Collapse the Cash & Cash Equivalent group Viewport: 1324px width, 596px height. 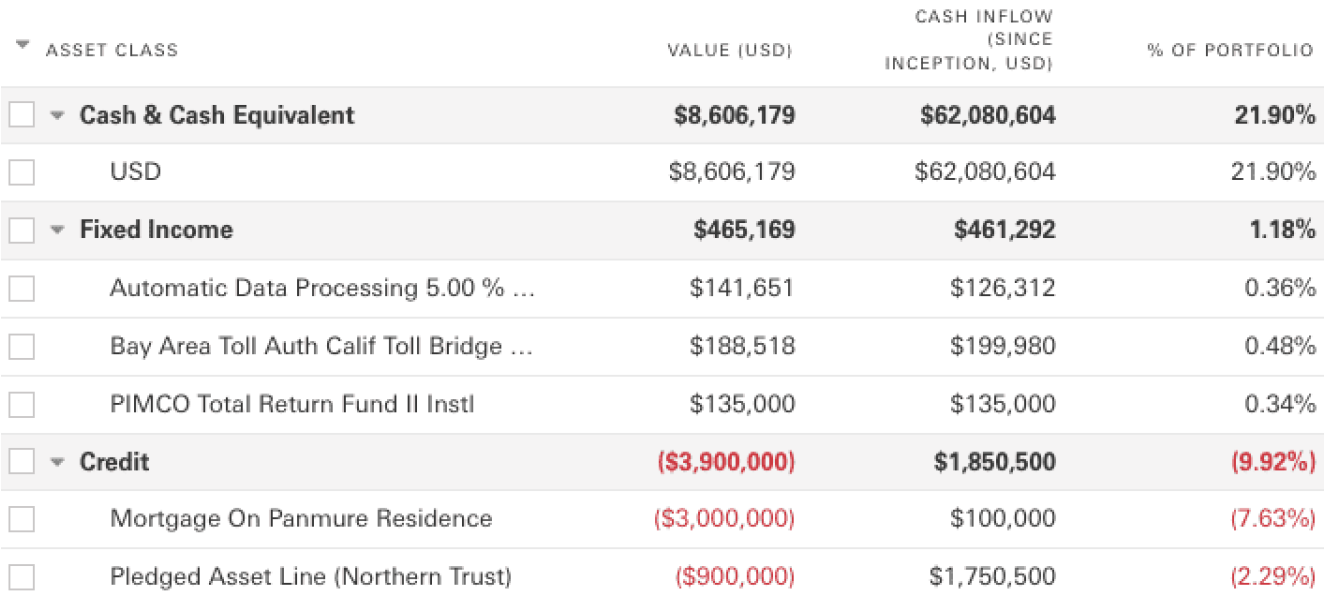coord(57,116)
